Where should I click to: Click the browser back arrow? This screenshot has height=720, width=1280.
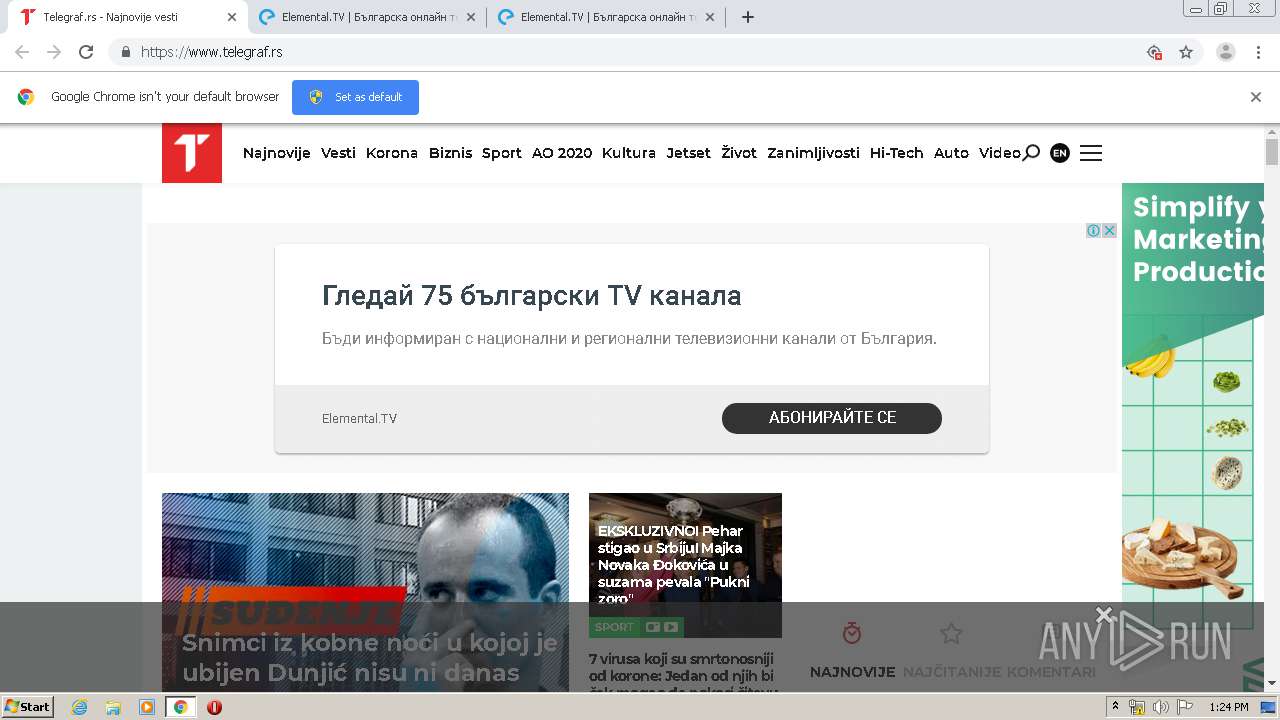[22, 52]
